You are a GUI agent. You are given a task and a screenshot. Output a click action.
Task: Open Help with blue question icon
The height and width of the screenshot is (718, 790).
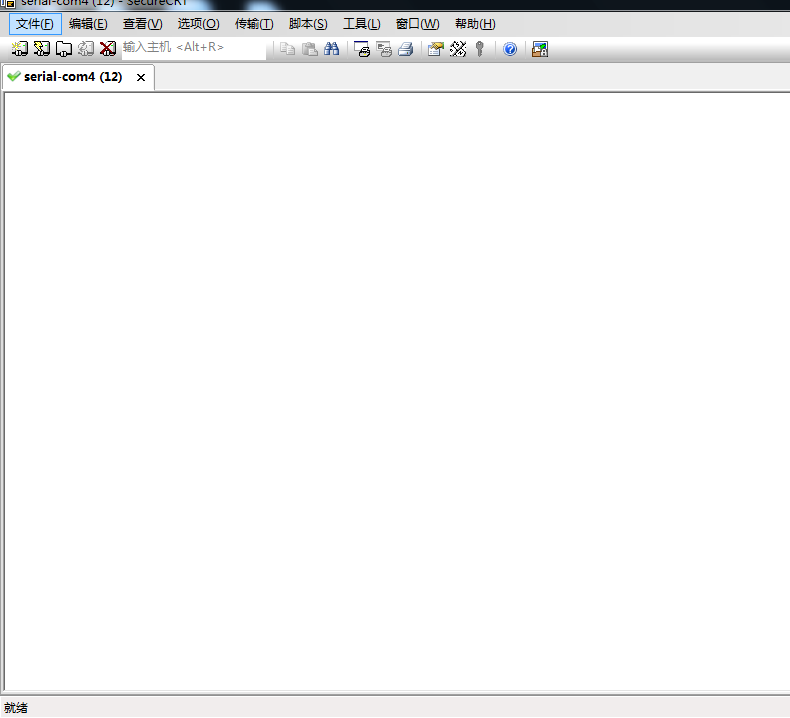(x=510, y=49)
